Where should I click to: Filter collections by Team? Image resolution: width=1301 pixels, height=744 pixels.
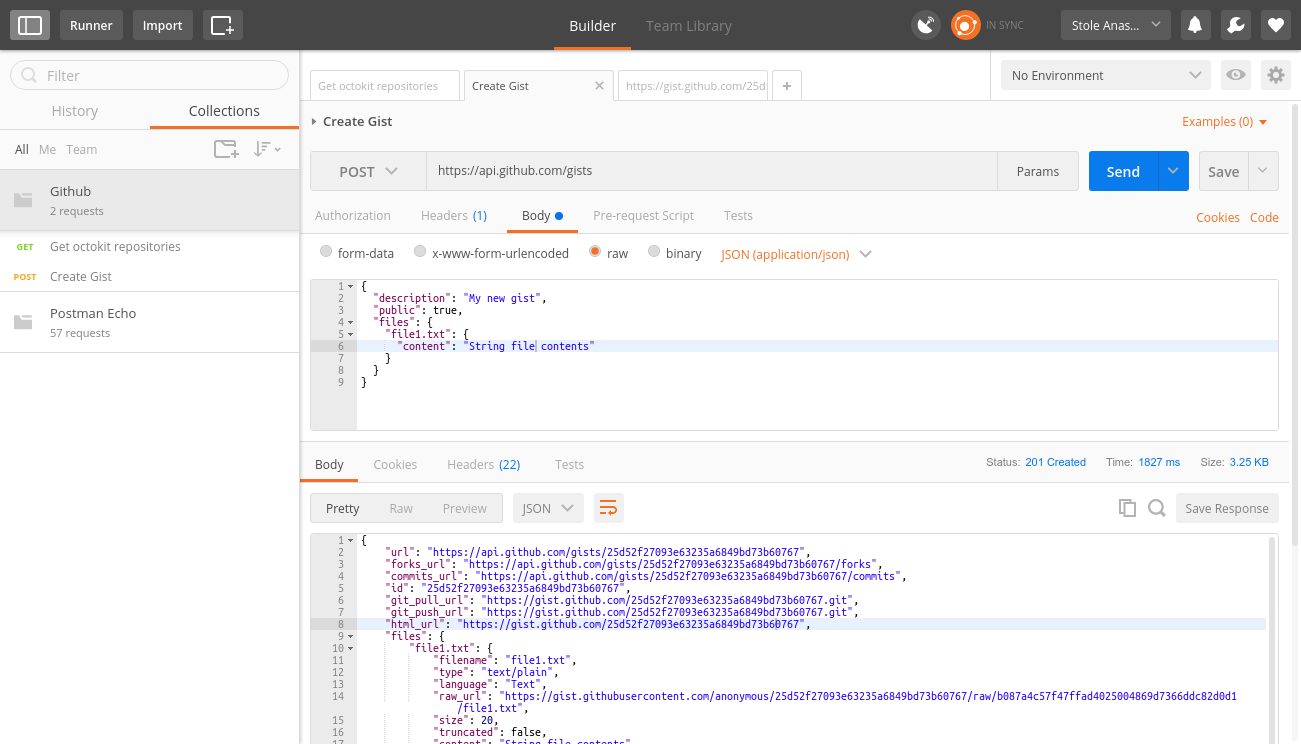[82, 149]
